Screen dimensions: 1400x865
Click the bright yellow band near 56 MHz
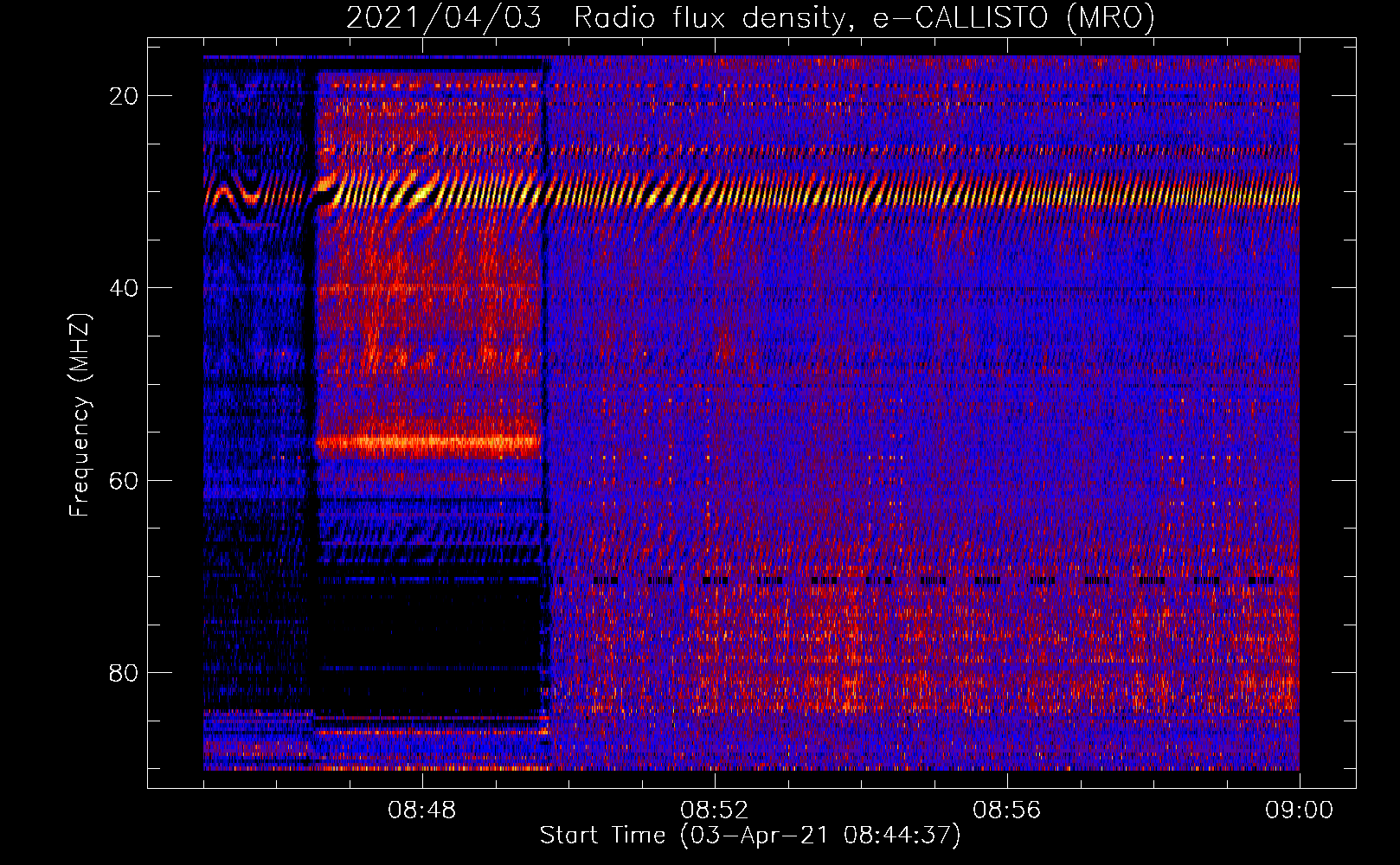coord(428,443)
